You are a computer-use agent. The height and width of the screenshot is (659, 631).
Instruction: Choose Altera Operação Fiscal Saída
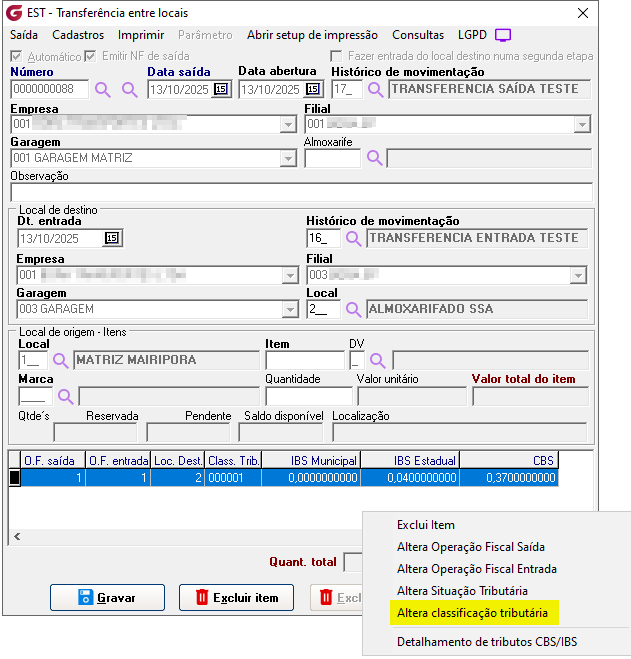pos(470,547)
